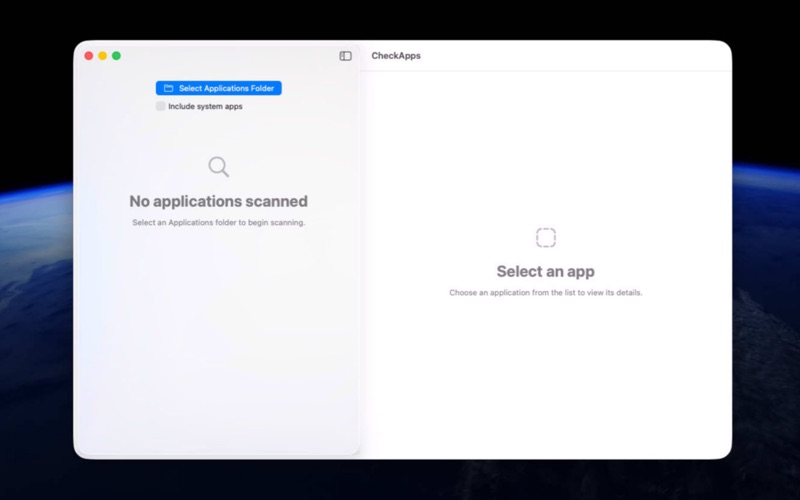Click the 'No applications scanned' heading
This screenshot has width=800, height=500.
pyautogui.click(x=218, y=201)
